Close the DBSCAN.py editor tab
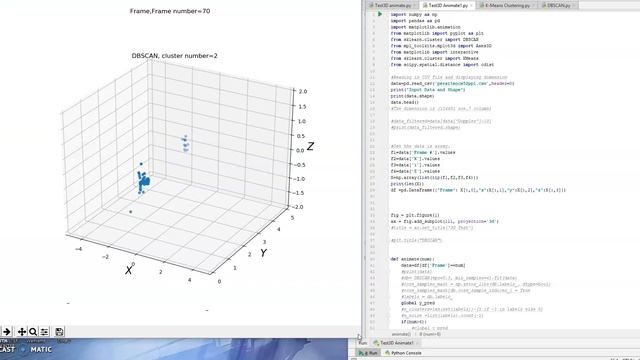This screenshot has width=640, height=360. point(574,5)
